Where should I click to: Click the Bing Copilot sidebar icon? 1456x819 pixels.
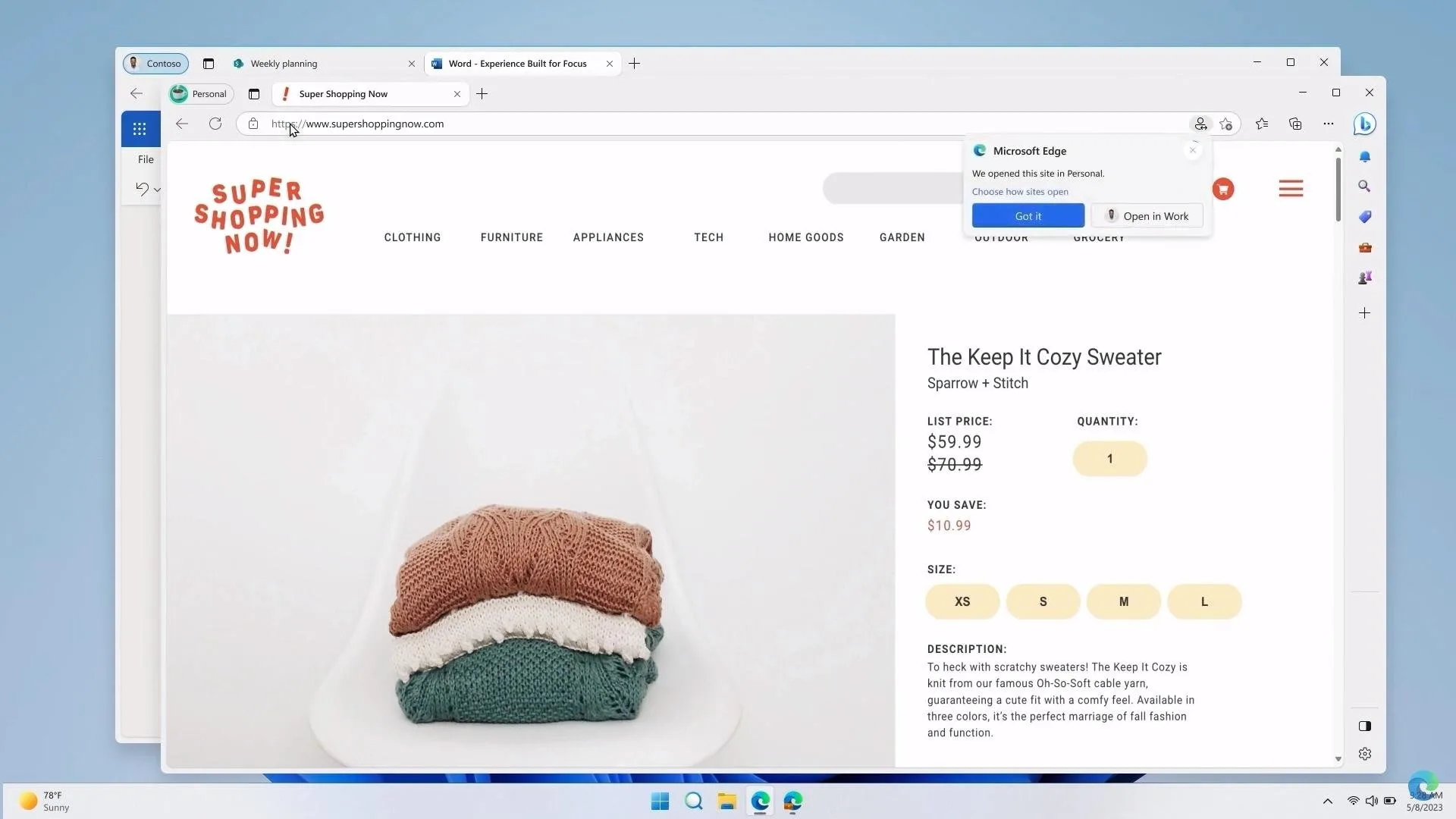pos(1364,124)
